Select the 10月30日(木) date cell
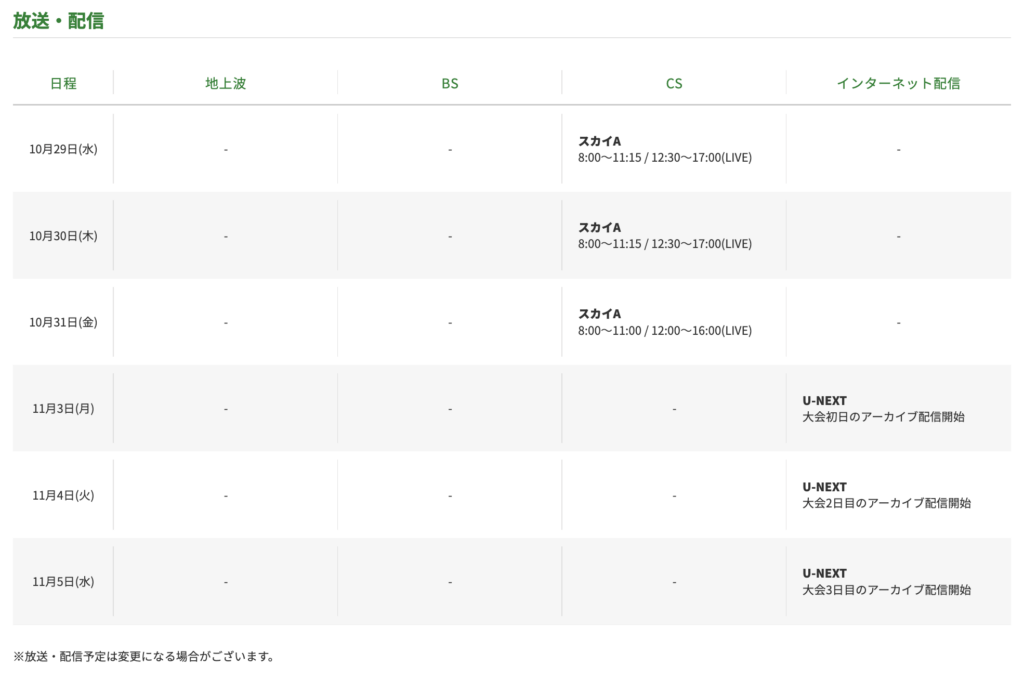The width and height of the screenshot is (1024, 679). point(63,236)
